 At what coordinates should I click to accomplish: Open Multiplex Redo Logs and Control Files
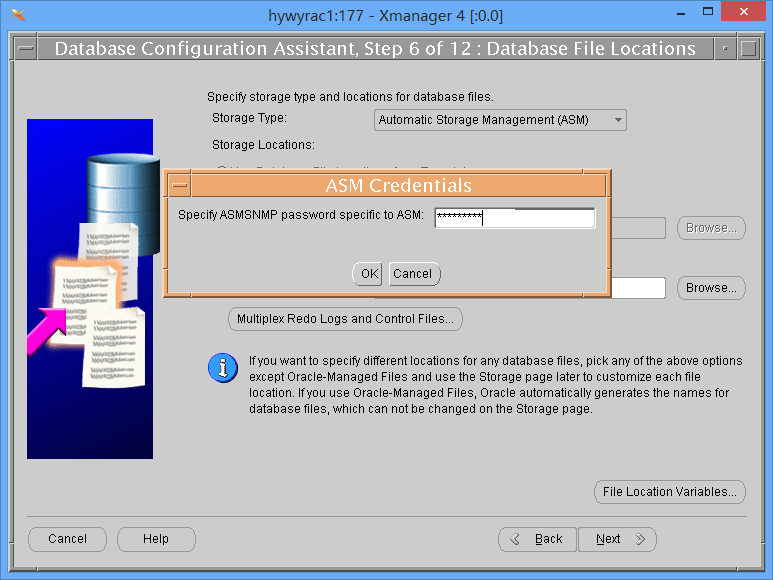pos(345,319)
